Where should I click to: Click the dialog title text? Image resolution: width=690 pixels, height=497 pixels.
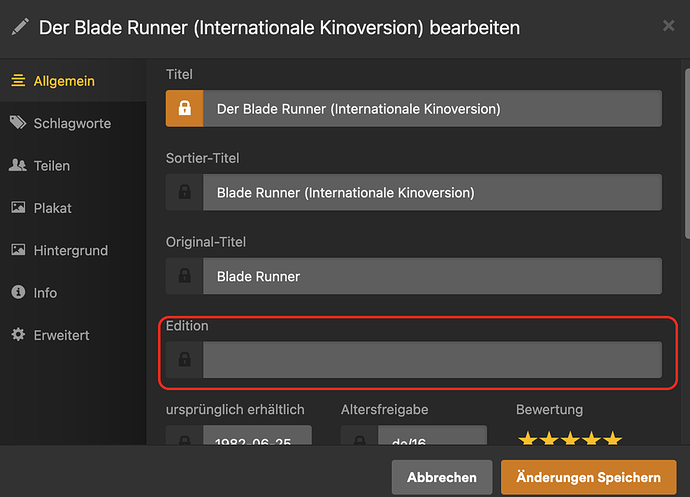coord(279,27)
